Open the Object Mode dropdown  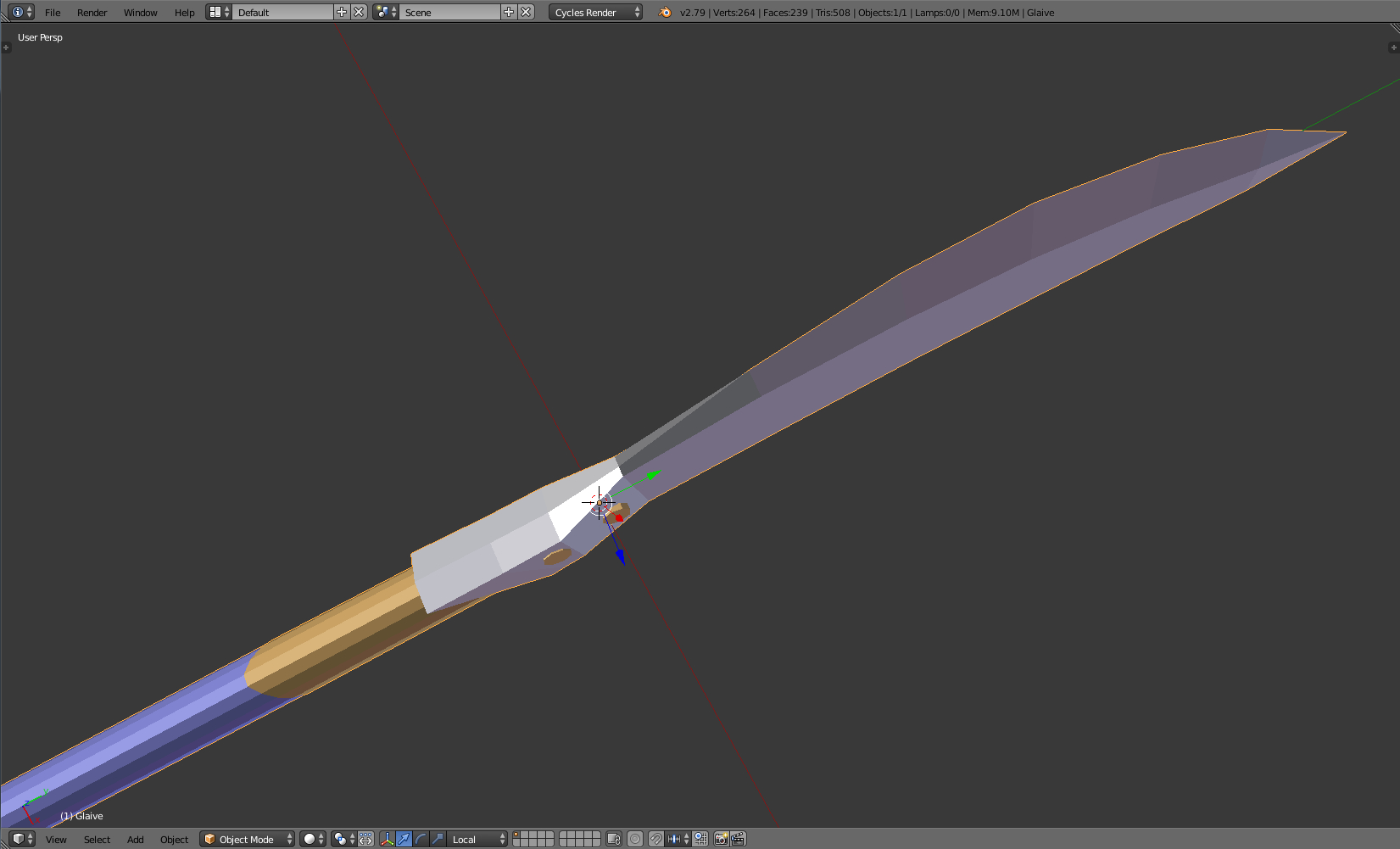coord(246,839)
